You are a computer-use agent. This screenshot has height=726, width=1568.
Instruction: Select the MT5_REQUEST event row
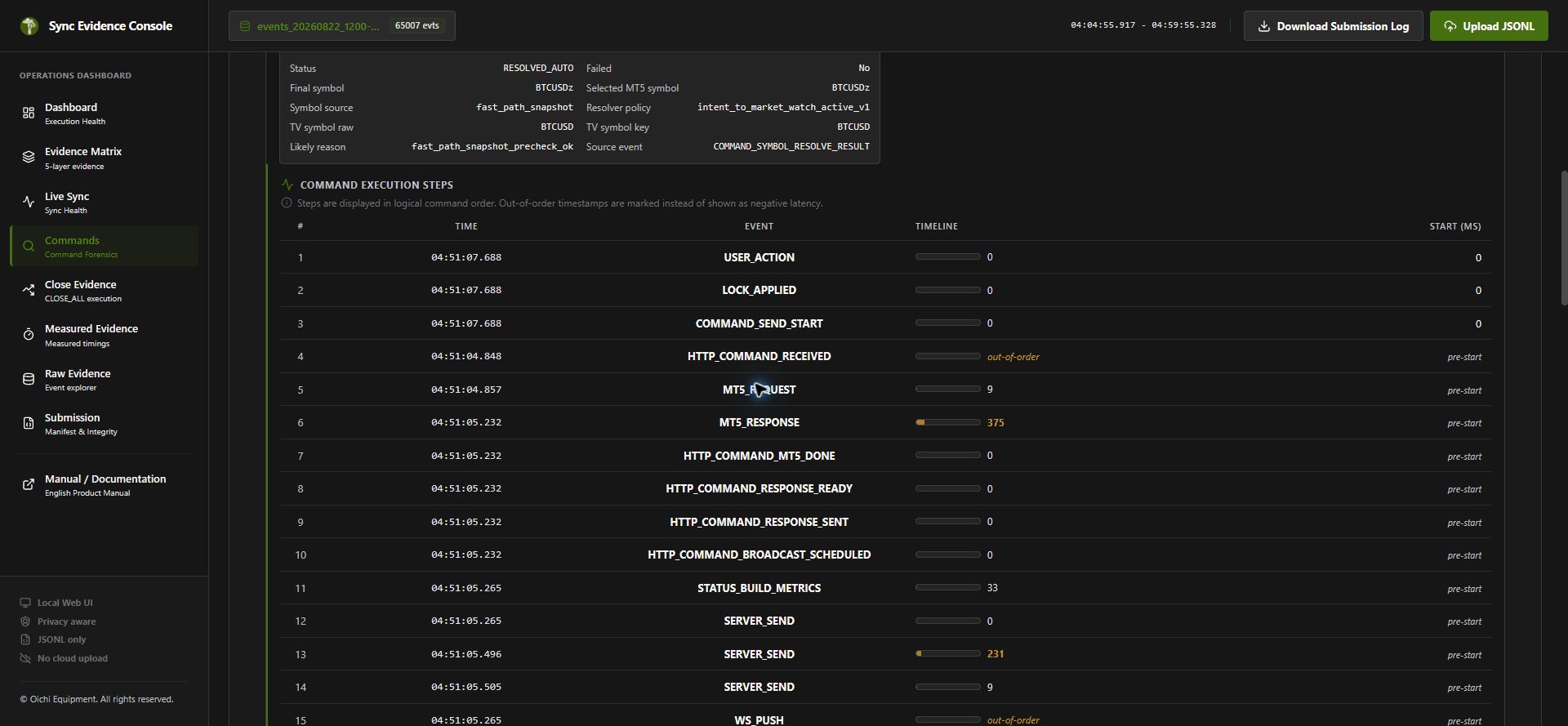coord(885,390)
